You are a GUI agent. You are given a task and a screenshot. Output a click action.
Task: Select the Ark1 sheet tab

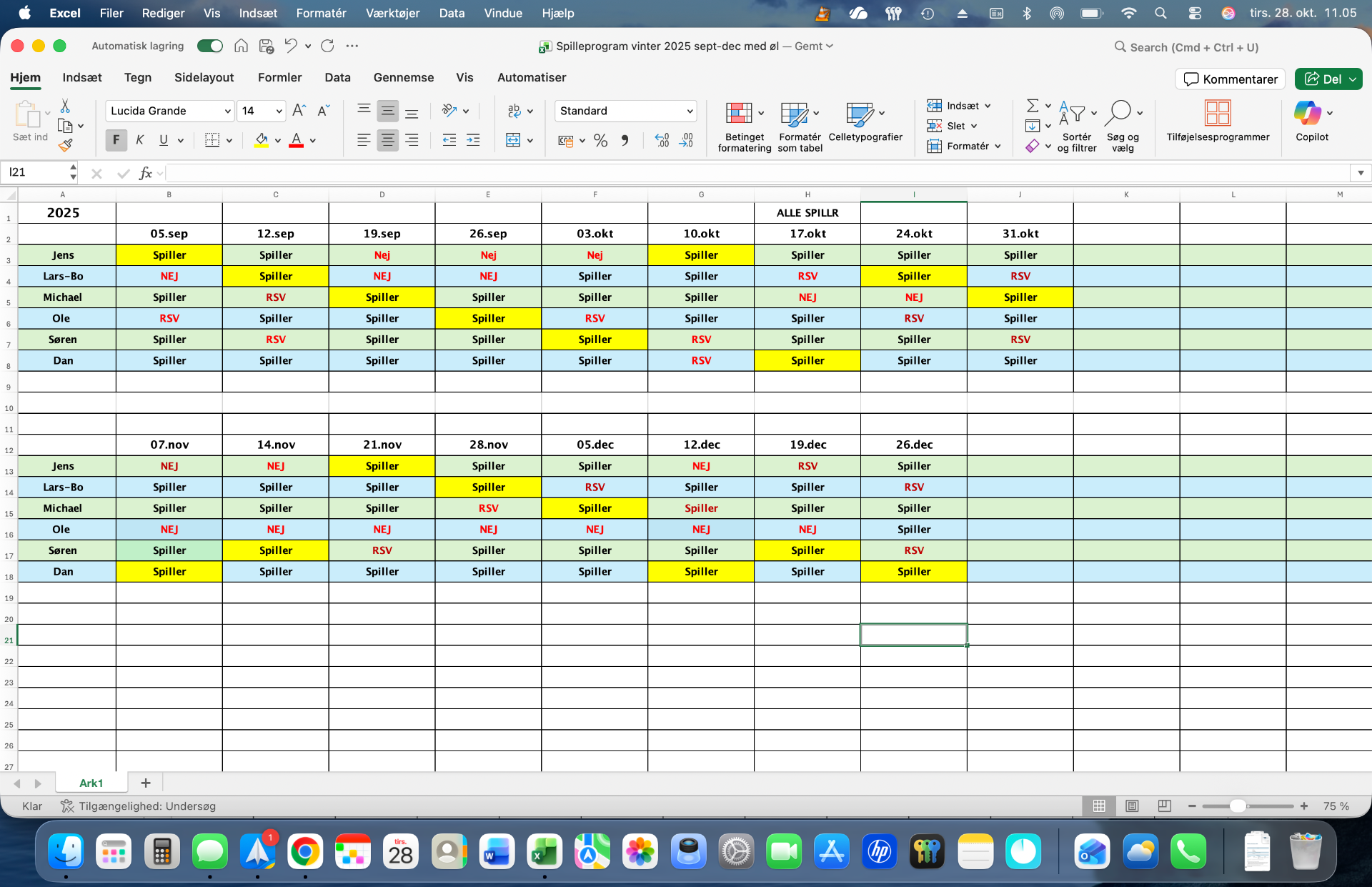click(x=91, y=783)
